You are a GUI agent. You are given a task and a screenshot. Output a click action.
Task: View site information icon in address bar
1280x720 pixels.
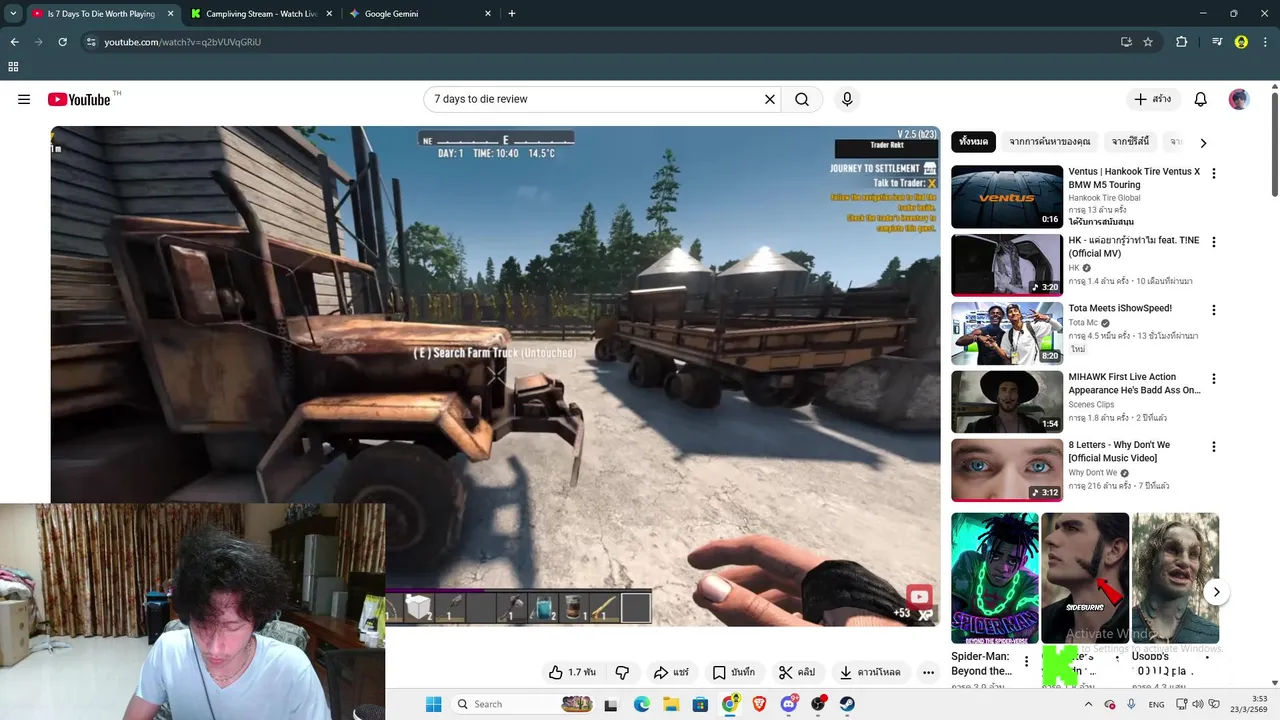(91, 42)
